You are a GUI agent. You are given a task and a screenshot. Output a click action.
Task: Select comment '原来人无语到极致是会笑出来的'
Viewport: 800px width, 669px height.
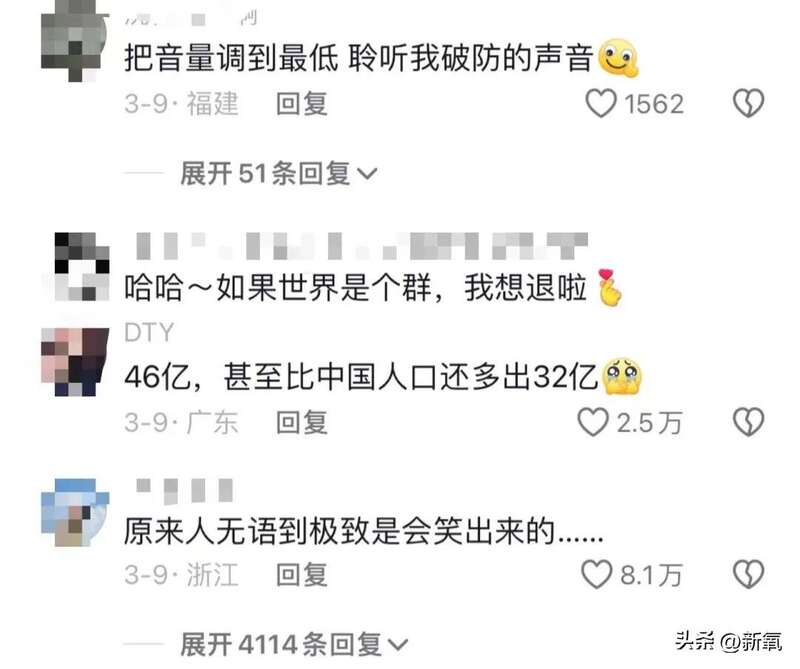coord(364,531)
